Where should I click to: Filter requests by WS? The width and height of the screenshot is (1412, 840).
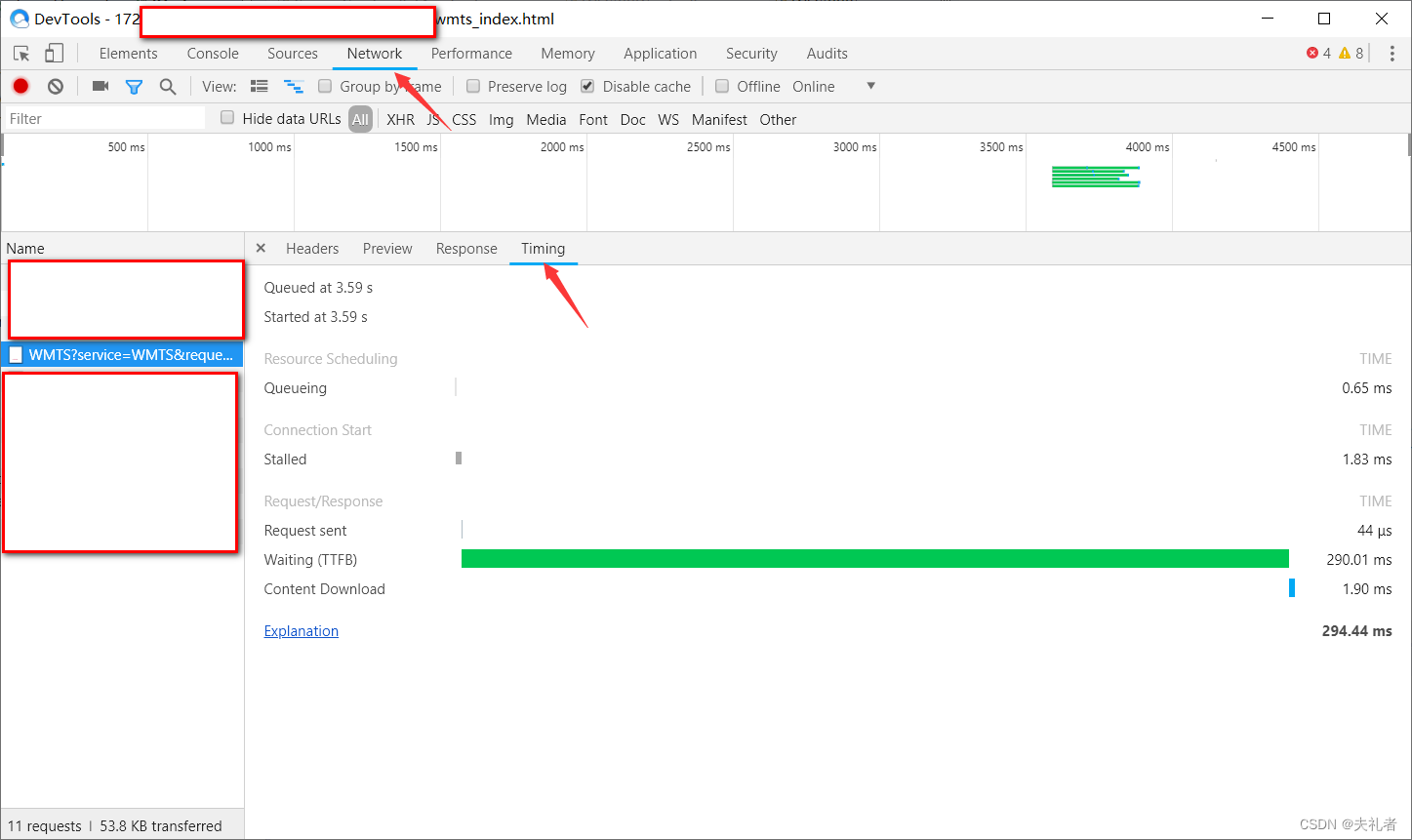coord(668,119)
